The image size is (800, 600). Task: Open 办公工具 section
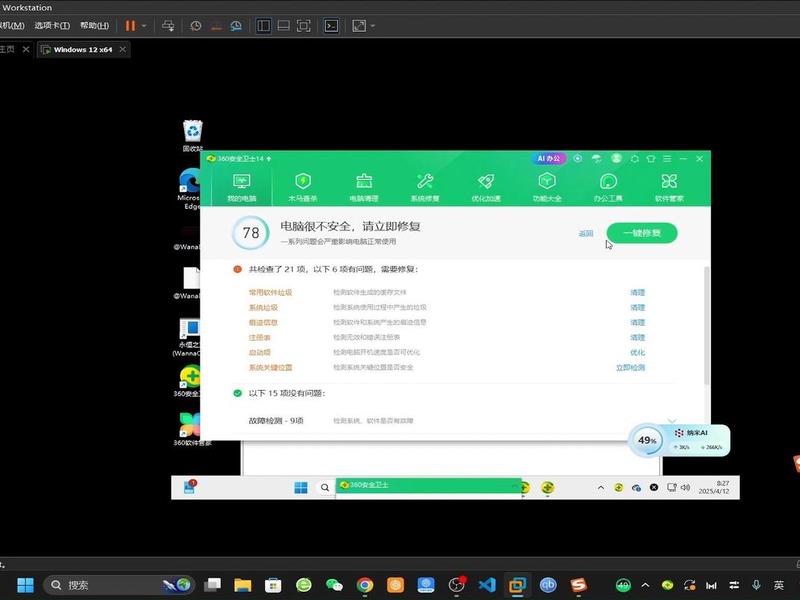coord(608,187)
